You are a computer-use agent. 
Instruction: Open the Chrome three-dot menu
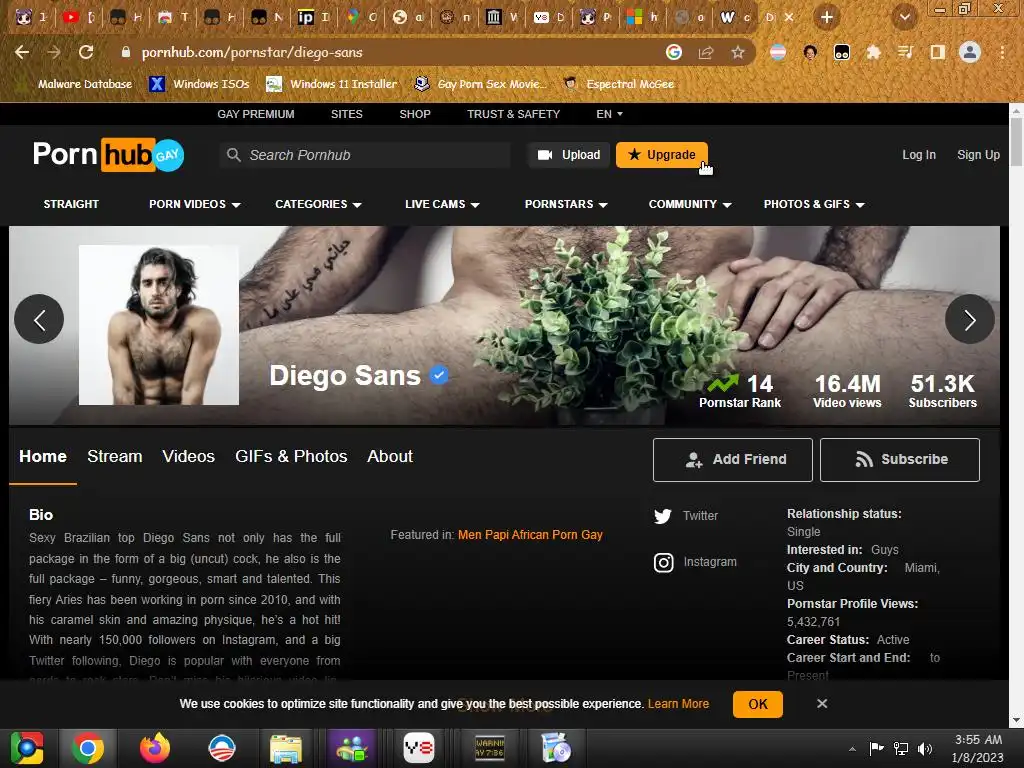(1002, 52)
